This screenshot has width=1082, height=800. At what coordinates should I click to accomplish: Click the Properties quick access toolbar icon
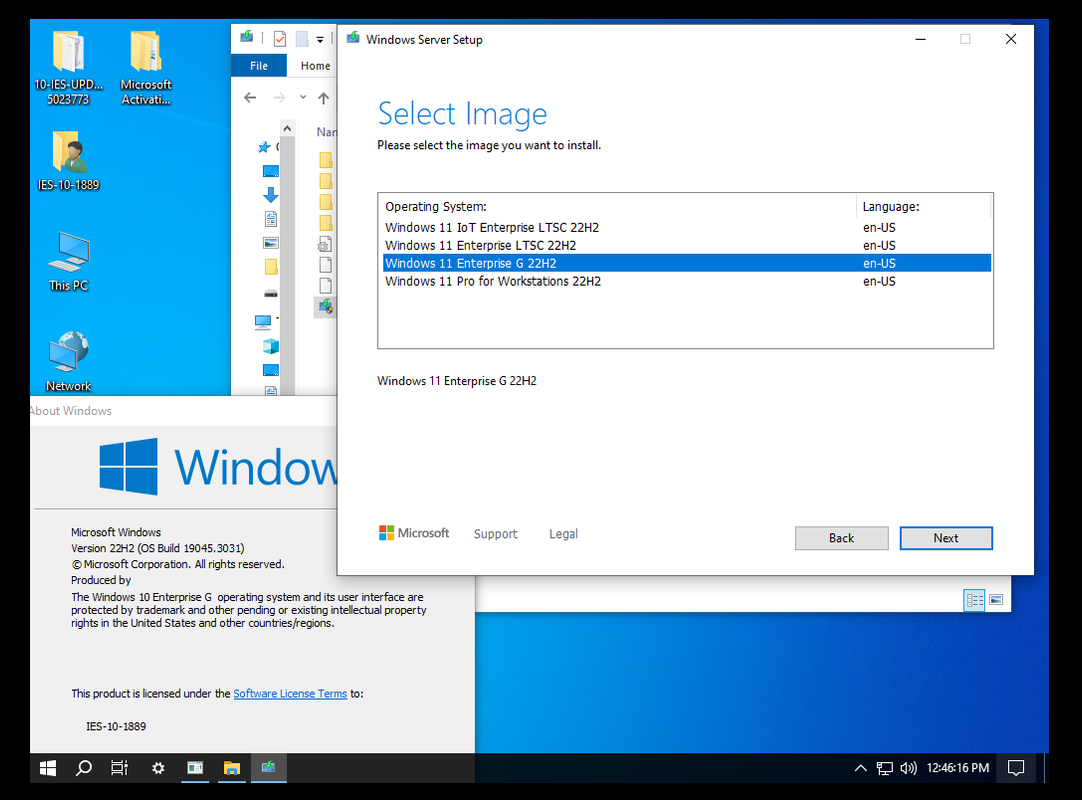[x=279, y=39]
